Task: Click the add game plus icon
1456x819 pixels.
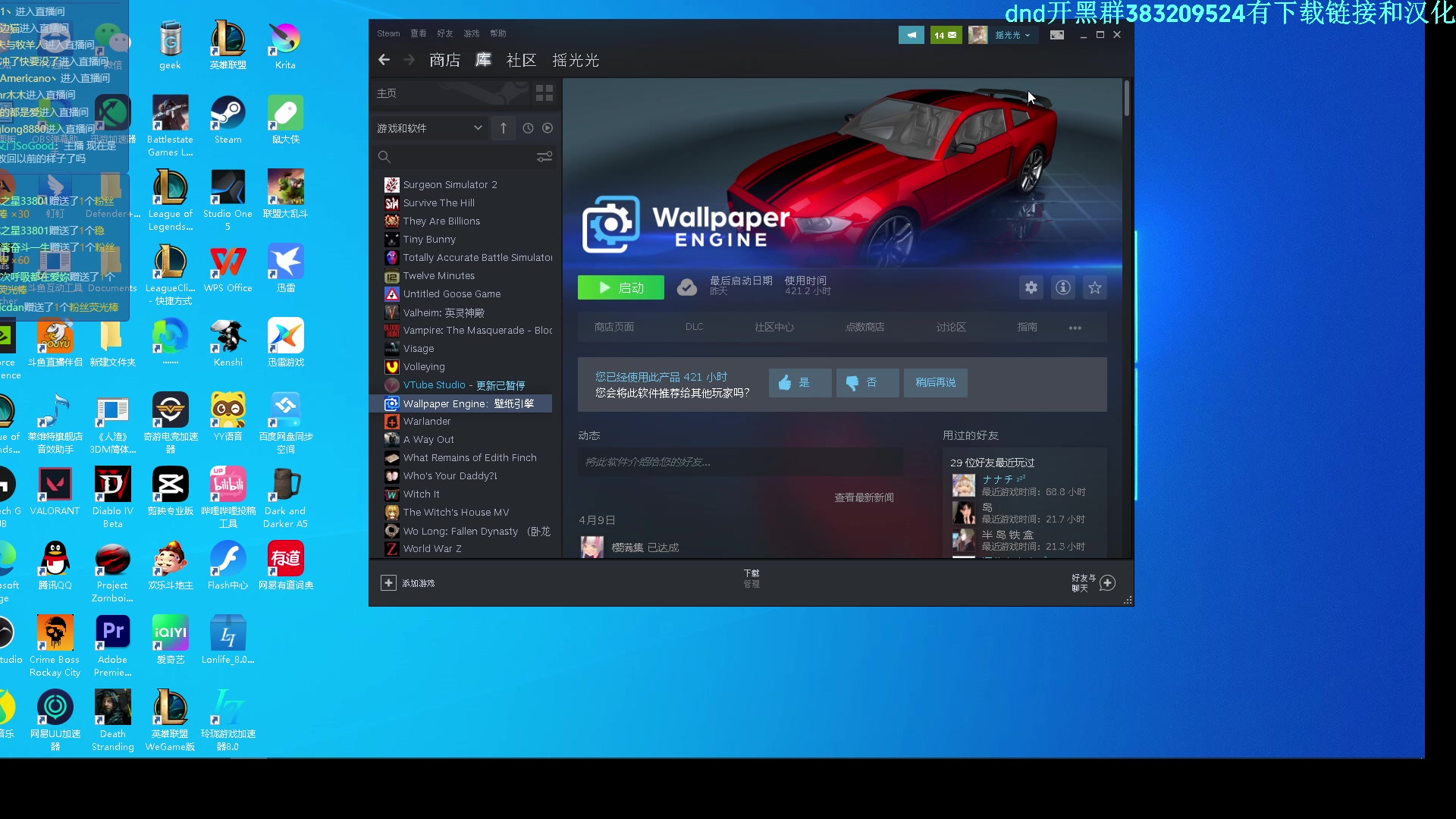Action: [388, 582]
